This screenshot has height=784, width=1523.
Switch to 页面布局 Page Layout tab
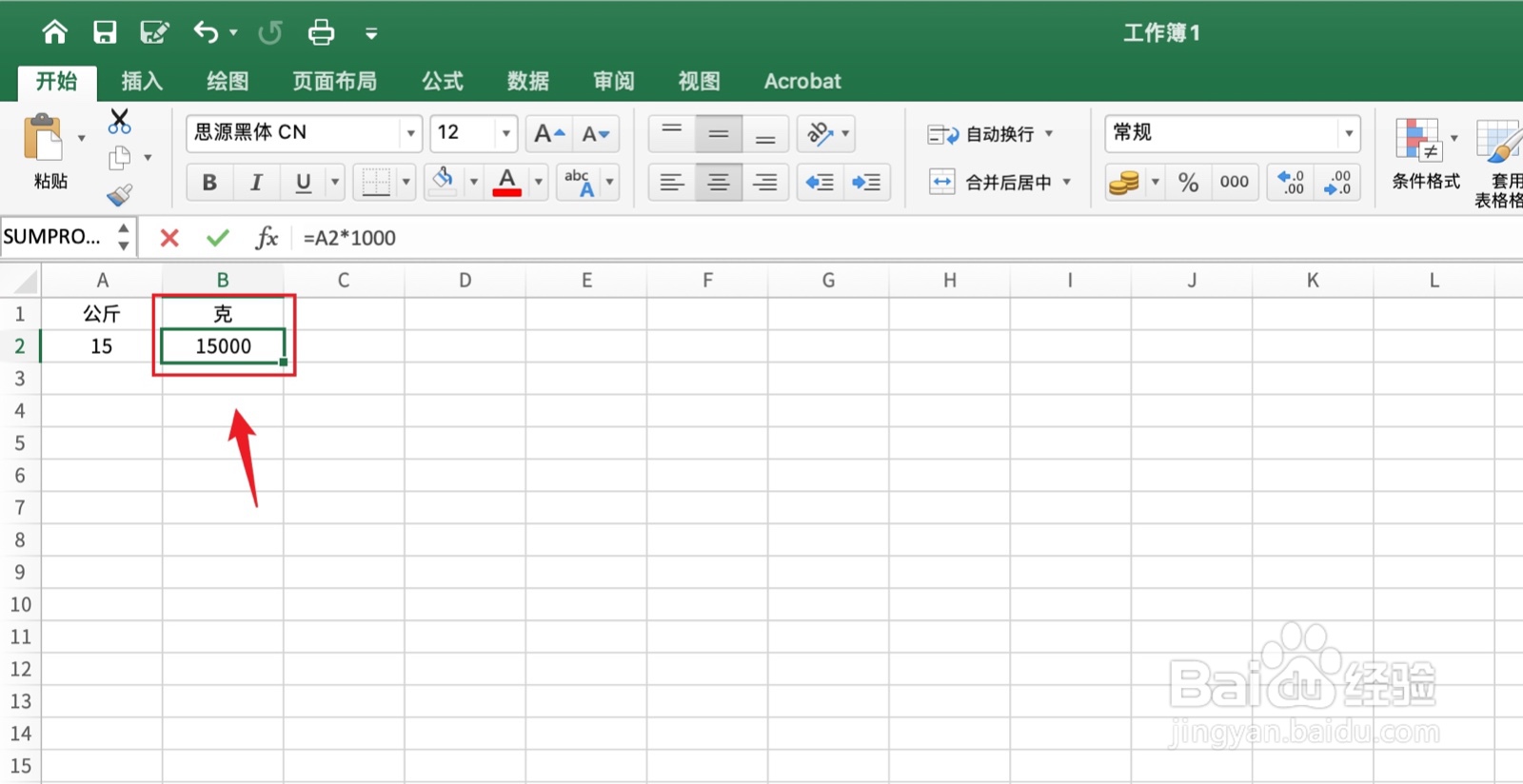(334, 82)
